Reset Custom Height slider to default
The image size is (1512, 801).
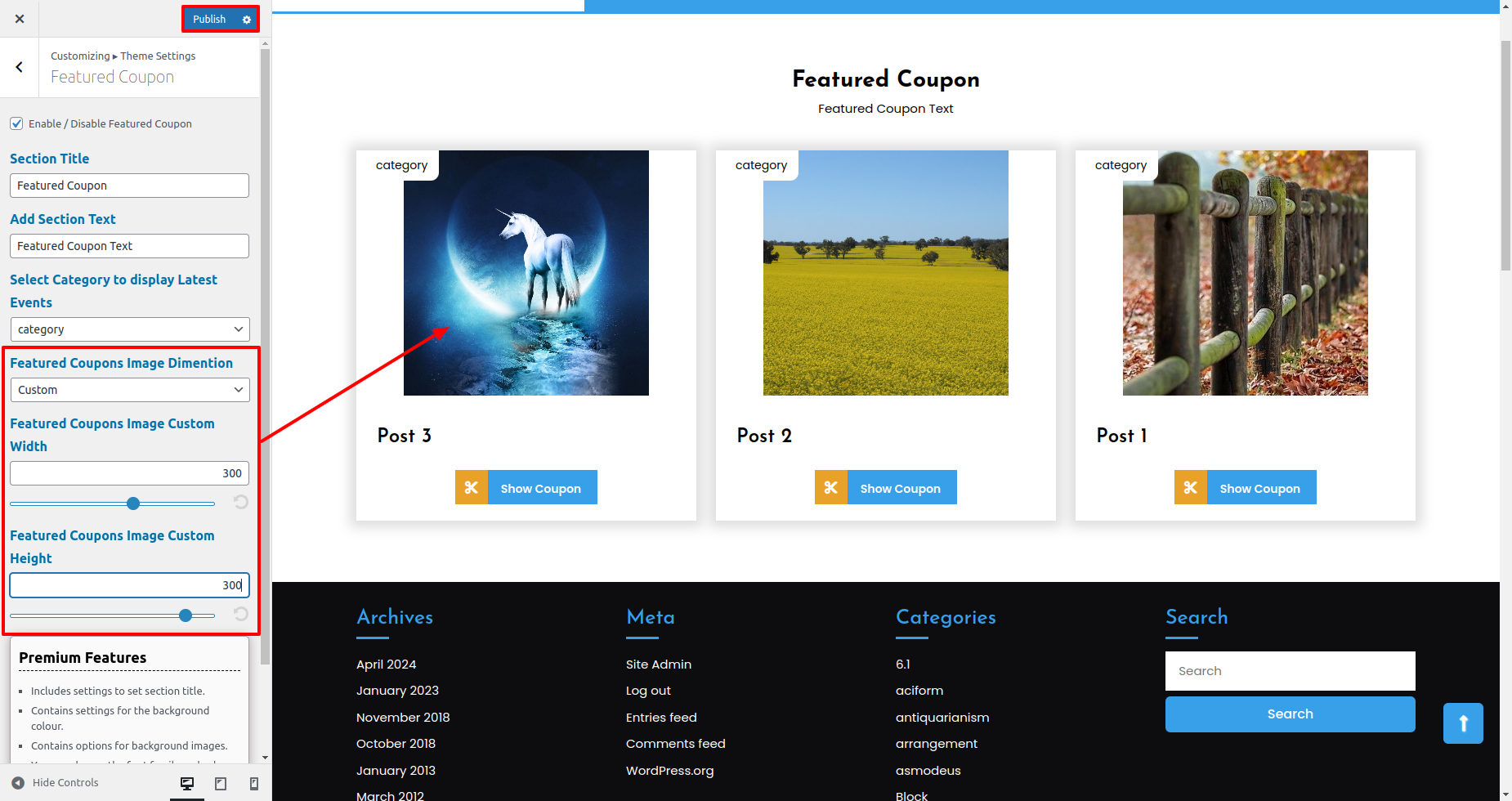241,614
